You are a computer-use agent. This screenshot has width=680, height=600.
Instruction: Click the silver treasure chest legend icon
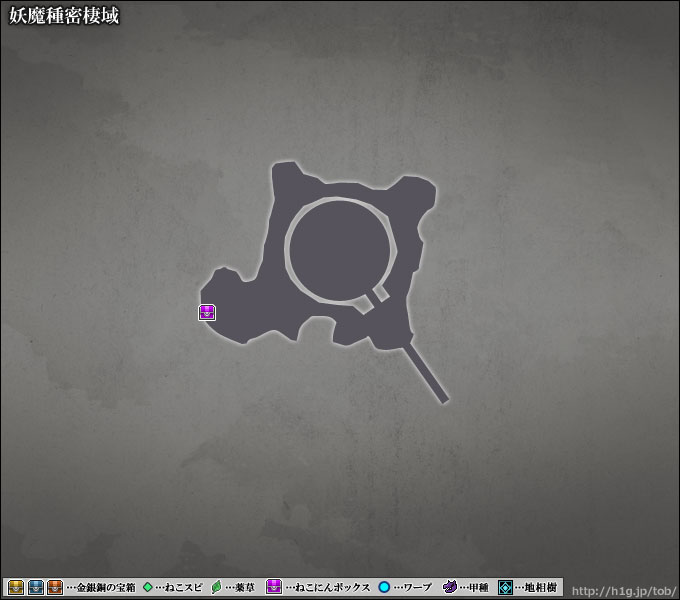(36, 587)
